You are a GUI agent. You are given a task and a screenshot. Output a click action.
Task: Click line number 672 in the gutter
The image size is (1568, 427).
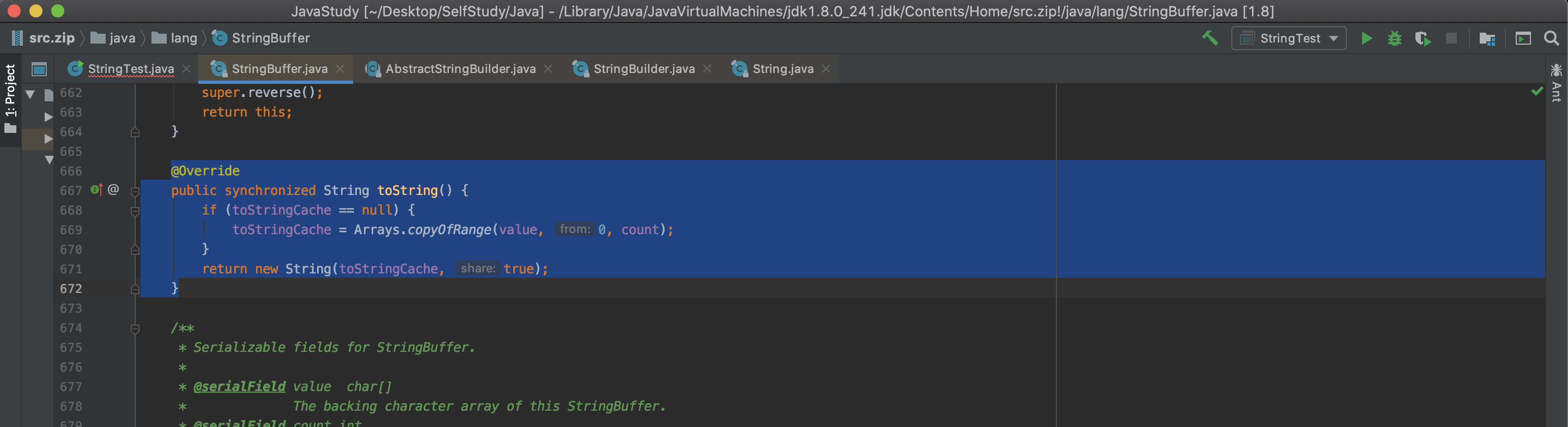click(71, 288)
